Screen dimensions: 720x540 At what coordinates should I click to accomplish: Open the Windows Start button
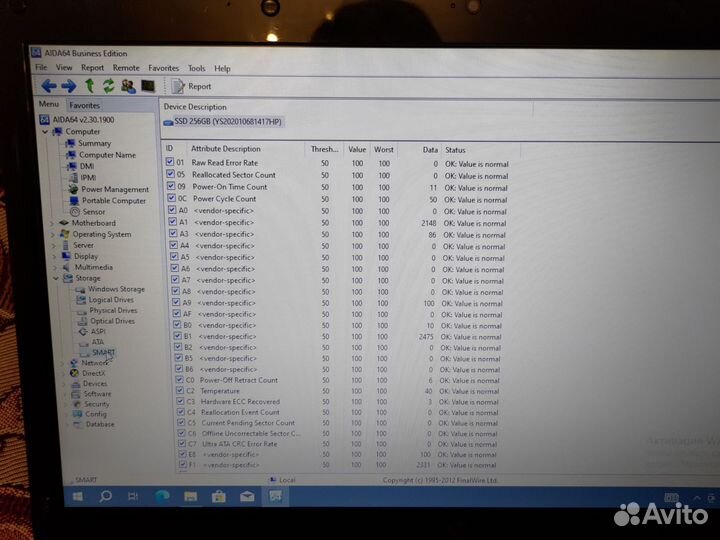(78, 496)
